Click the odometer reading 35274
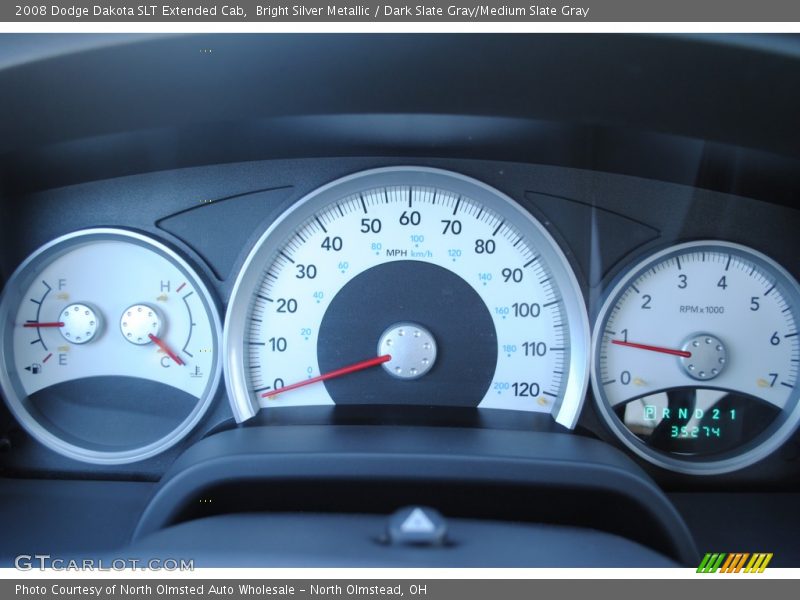Screen dimensions: 800x600 (x=694, y=432)
